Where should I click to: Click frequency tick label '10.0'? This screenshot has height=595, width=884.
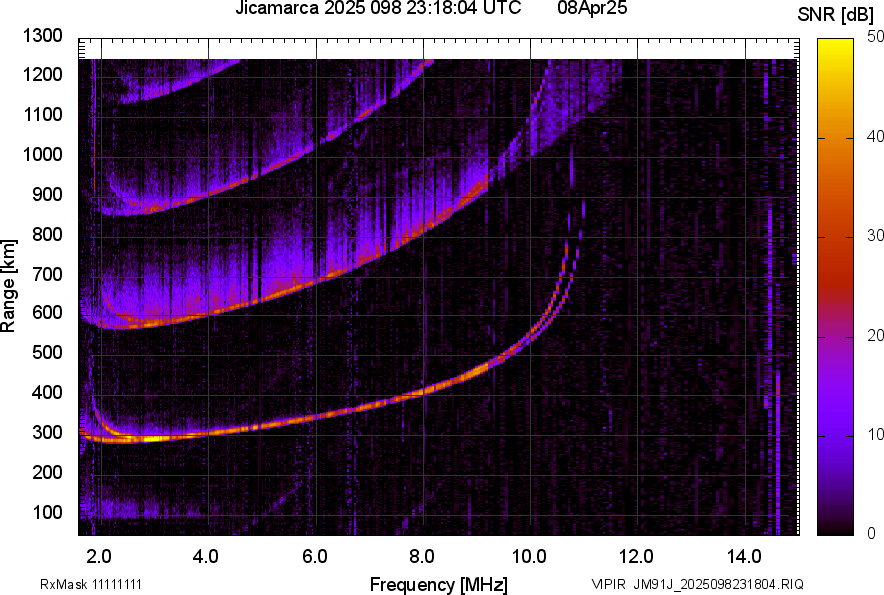529,557
